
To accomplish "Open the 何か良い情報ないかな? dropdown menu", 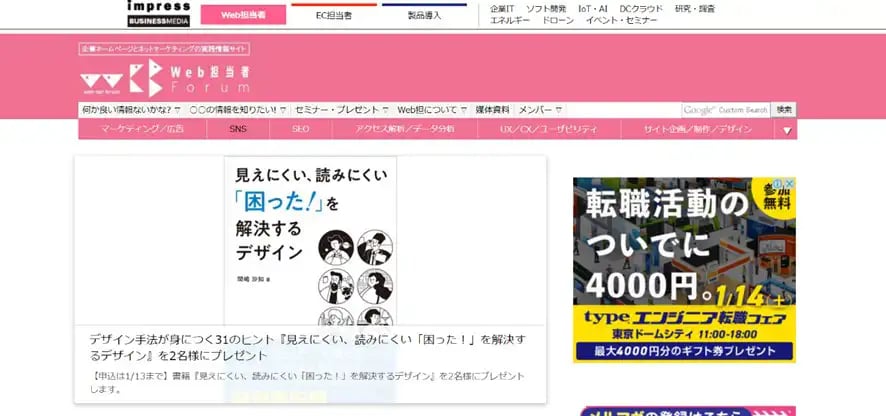I will click(x=131, y=110).
